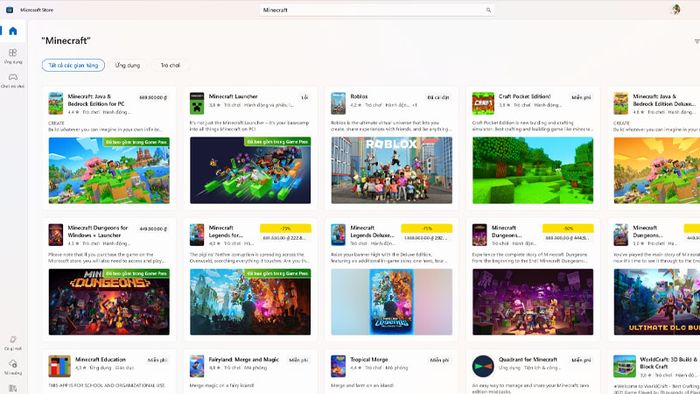Click the Minecraft Legends Deluxe app icon

click(338, 235)
